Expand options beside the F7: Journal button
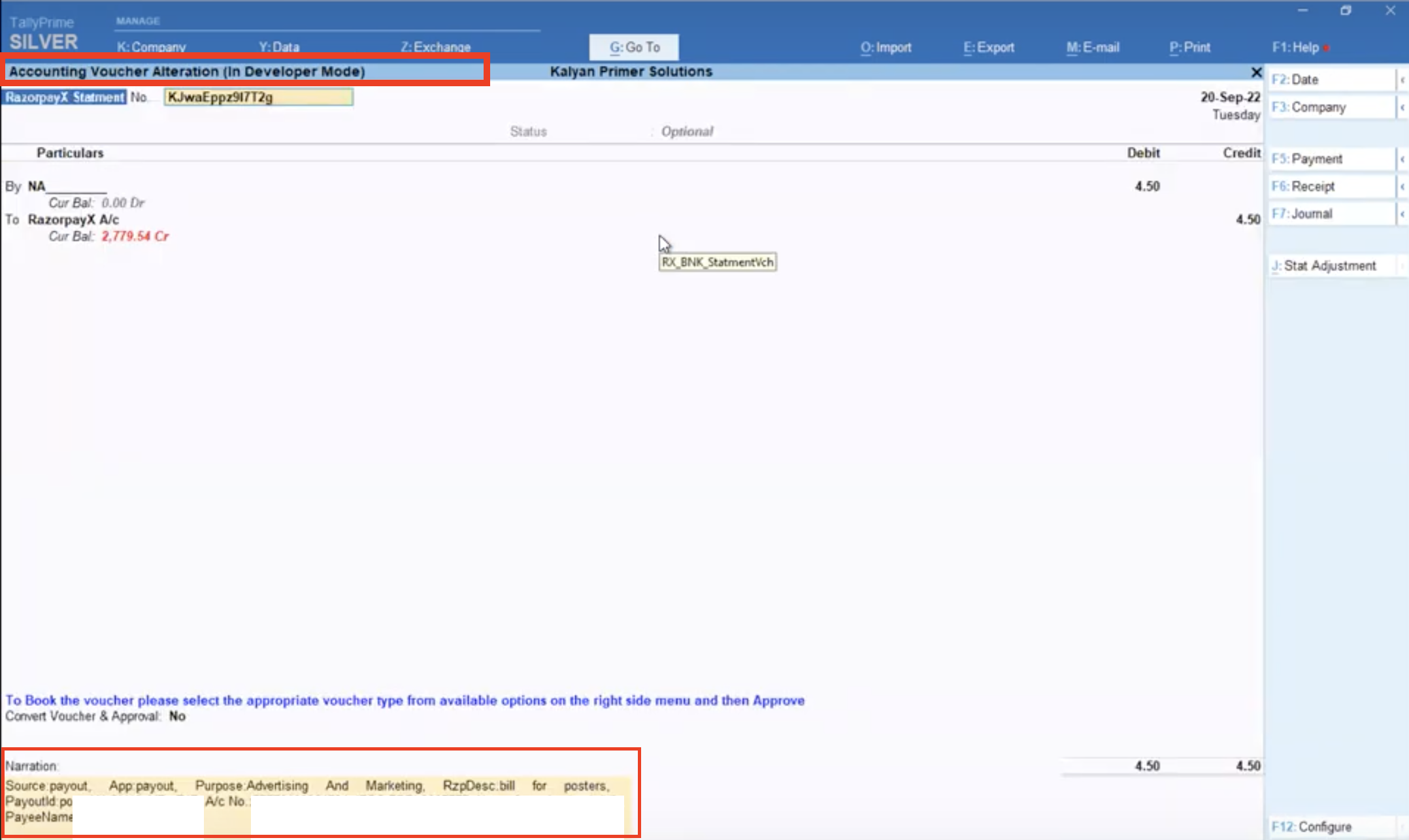 coord(1401,213)
